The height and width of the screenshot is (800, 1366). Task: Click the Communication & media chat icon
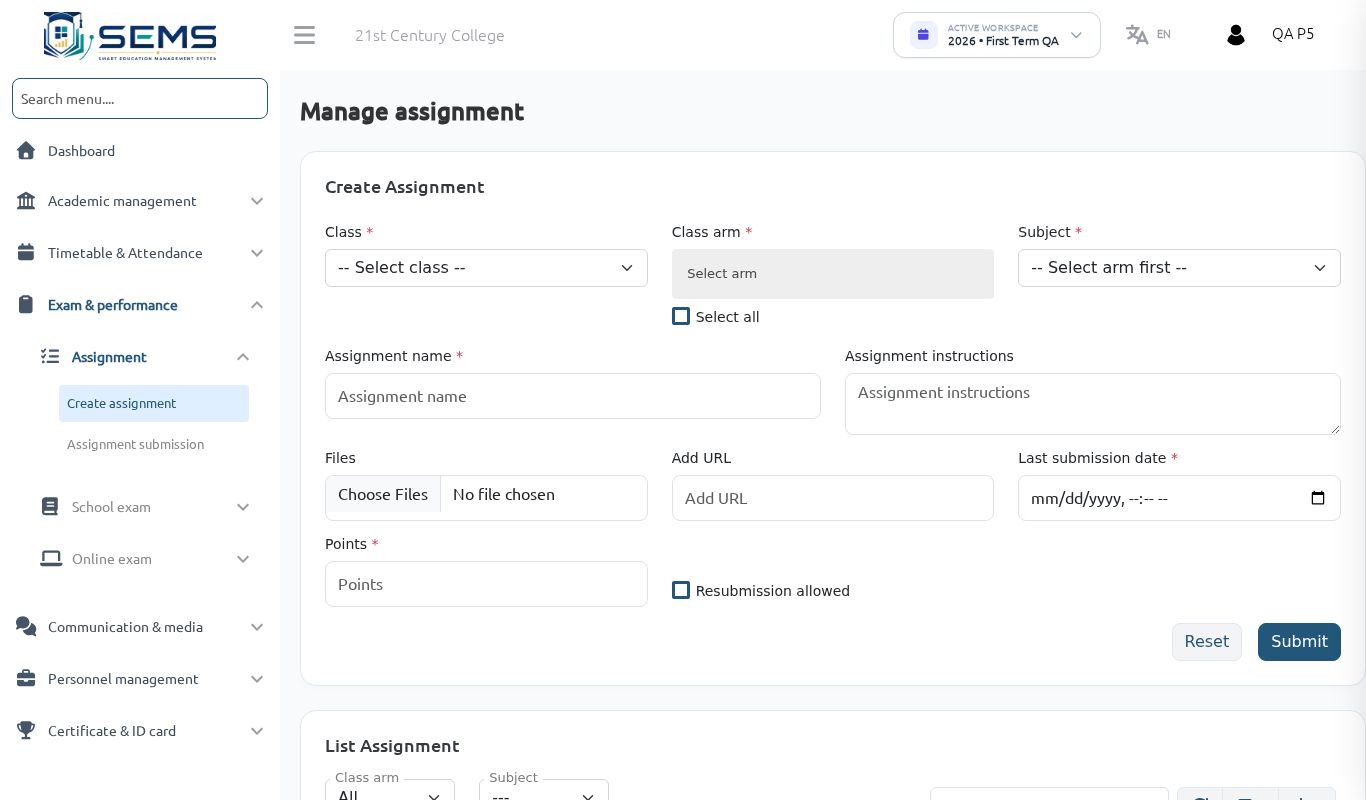pos(26,626)
